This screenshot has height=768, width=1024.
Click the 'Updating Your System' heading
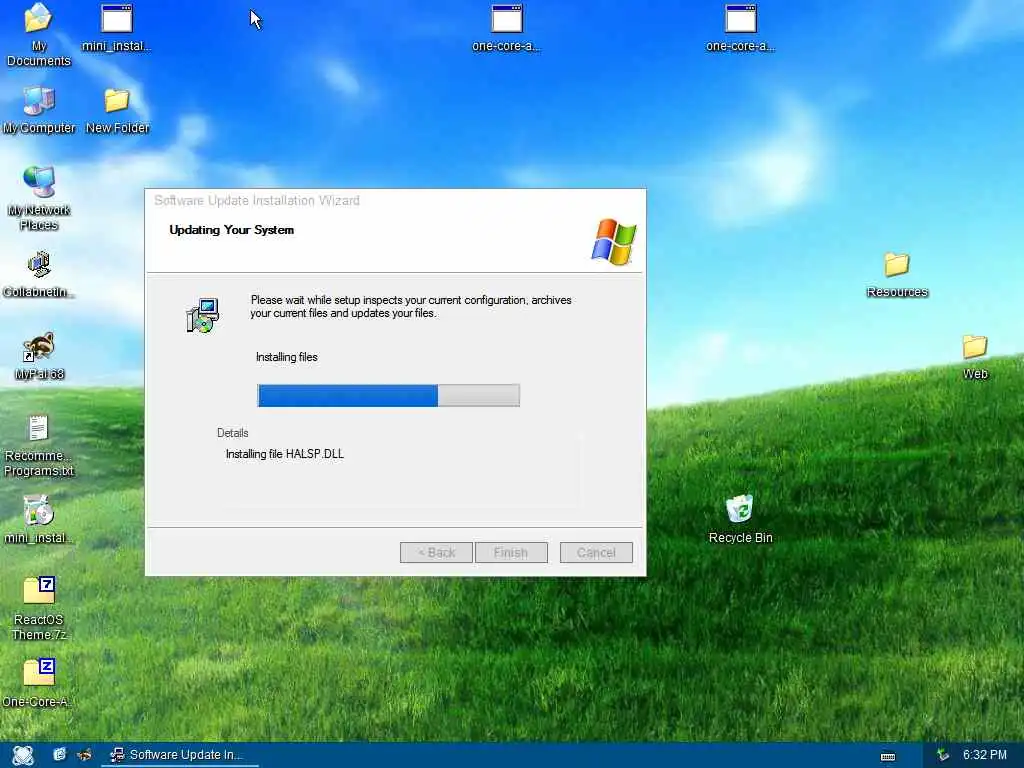point(232,230)
